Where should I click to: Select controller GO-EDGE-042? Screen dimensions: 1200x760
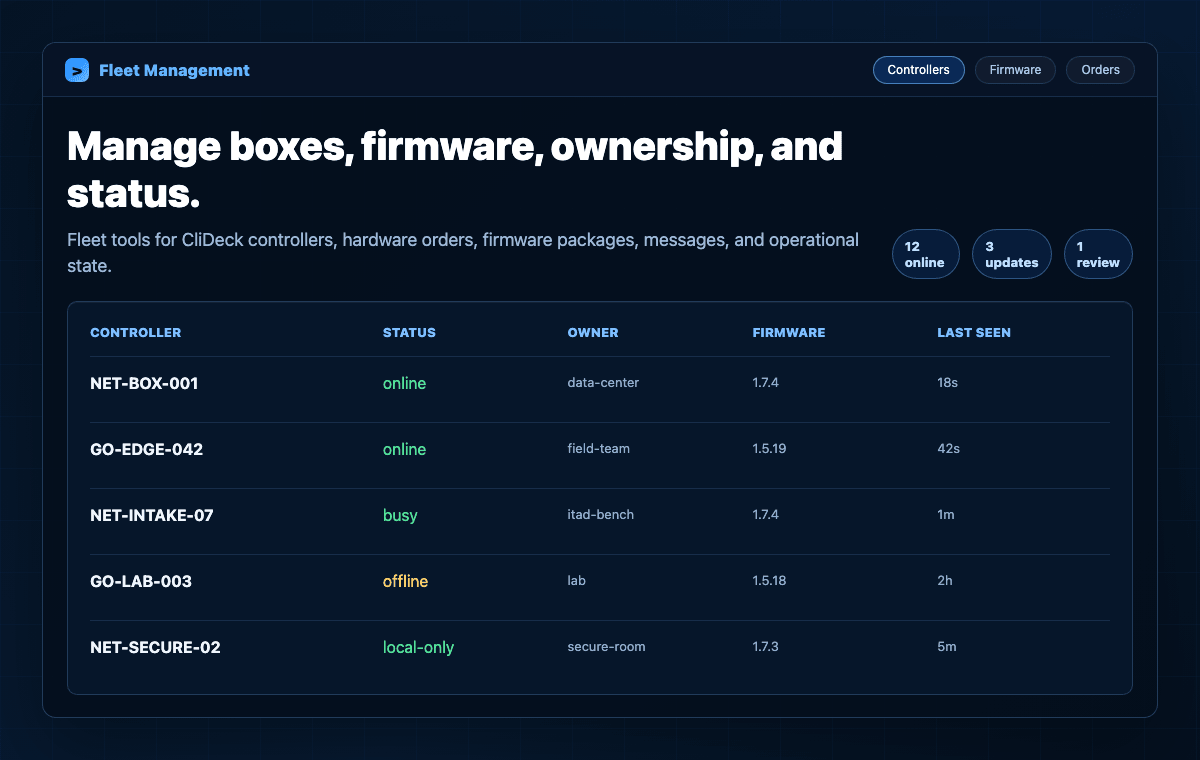(146, 449)
